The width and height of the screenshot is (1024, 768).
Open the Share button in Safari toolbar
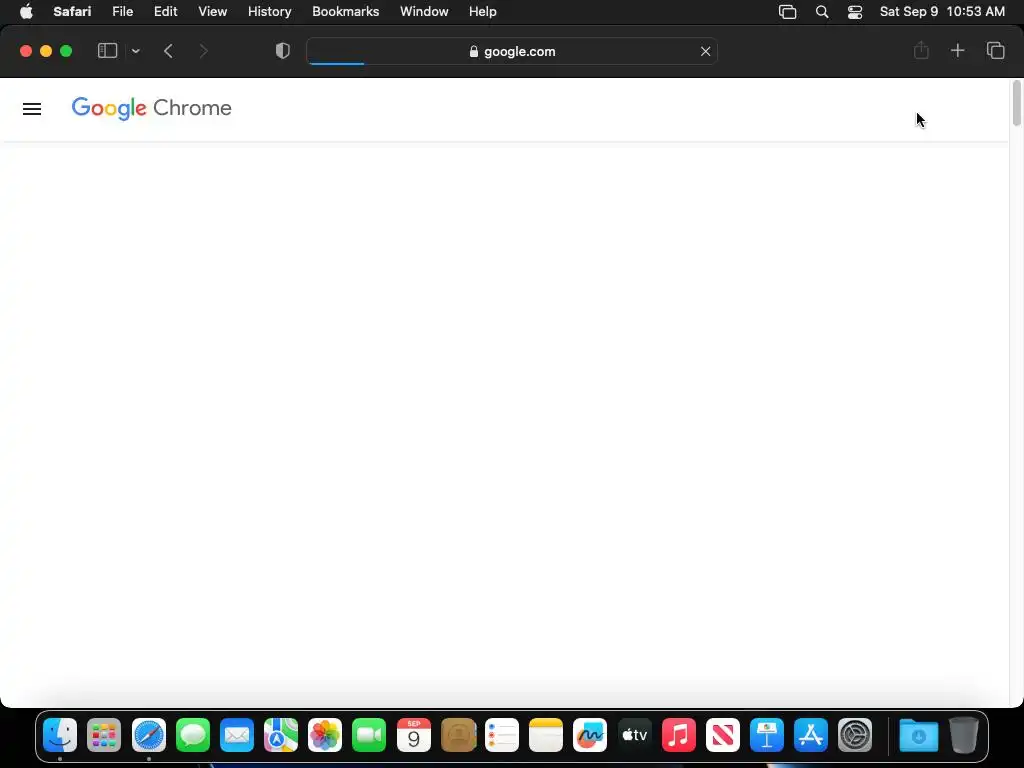click(x=921, y=50)
